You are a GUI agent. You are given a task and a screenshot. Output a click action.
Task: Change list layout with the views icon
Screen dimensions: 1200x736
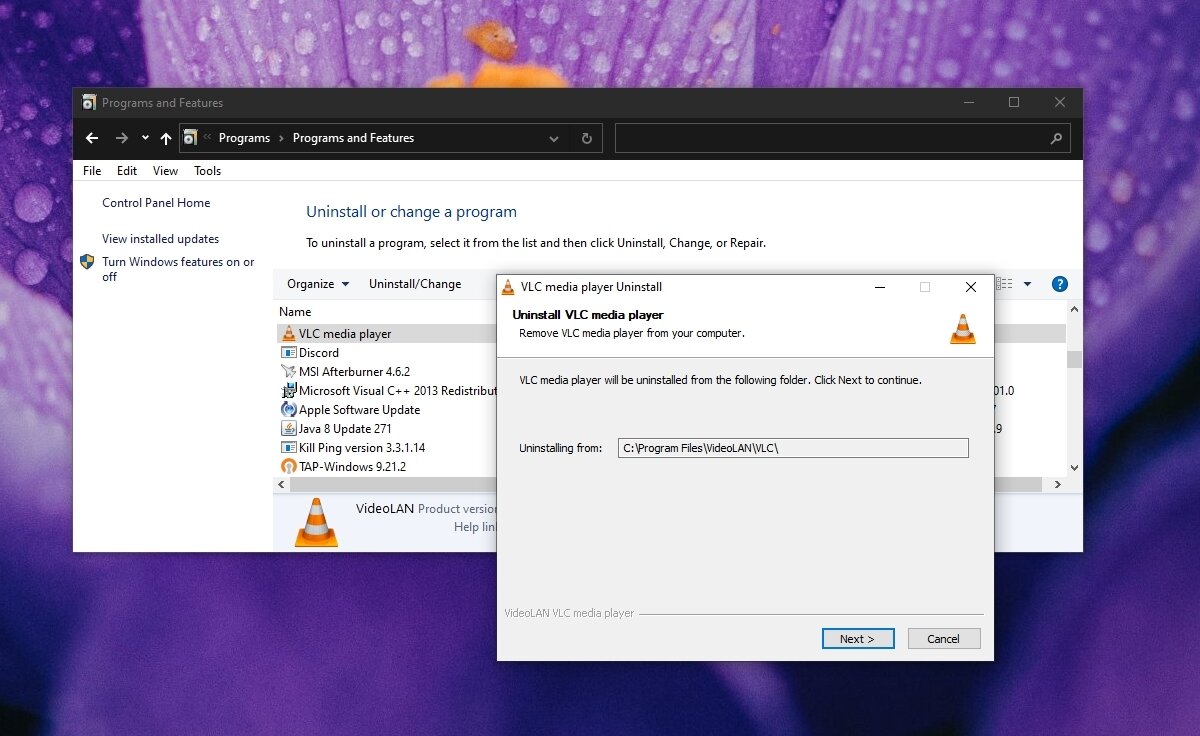[x=1005, y=283]
